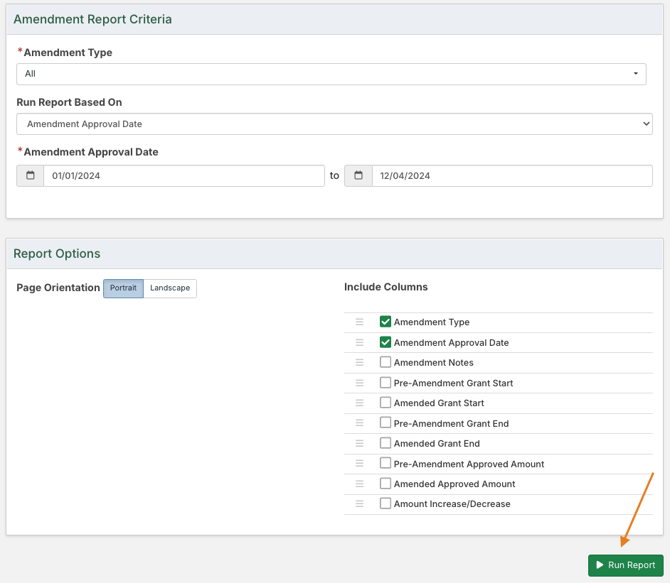Click the drag handle next to Amendment Notes
Image resolution: width=670 pixels, height=583 pixels.
[359, 363]
